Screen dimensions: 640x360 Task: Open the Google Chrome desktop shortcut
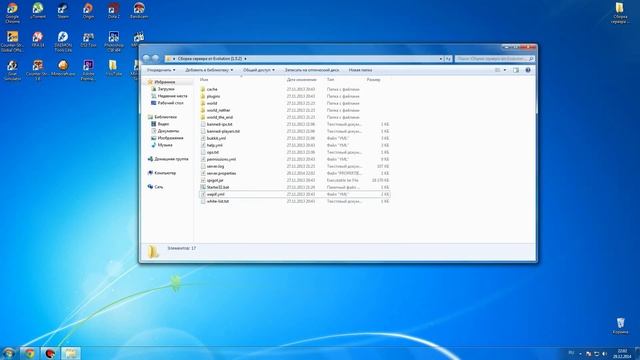point(12,13)
